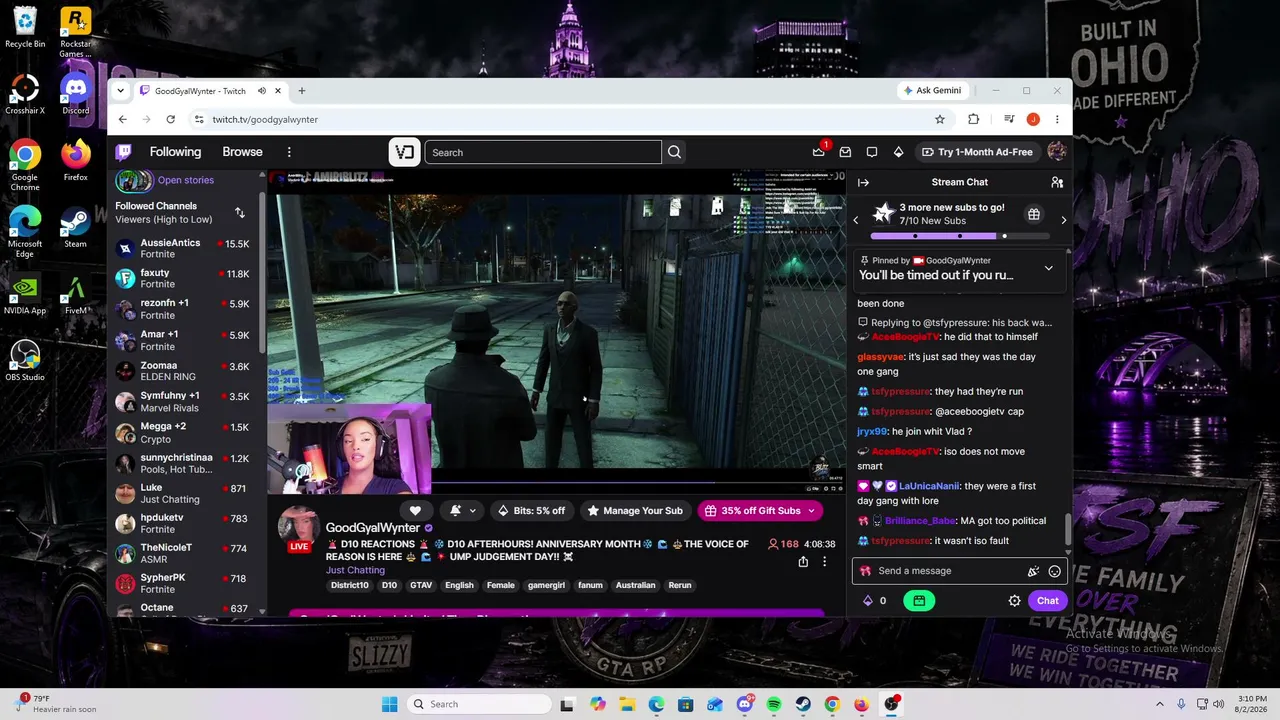This screenshot has height=720, width=1280.
Task: Open the Twitch notifications inbox
Action: tap(845, 152)
